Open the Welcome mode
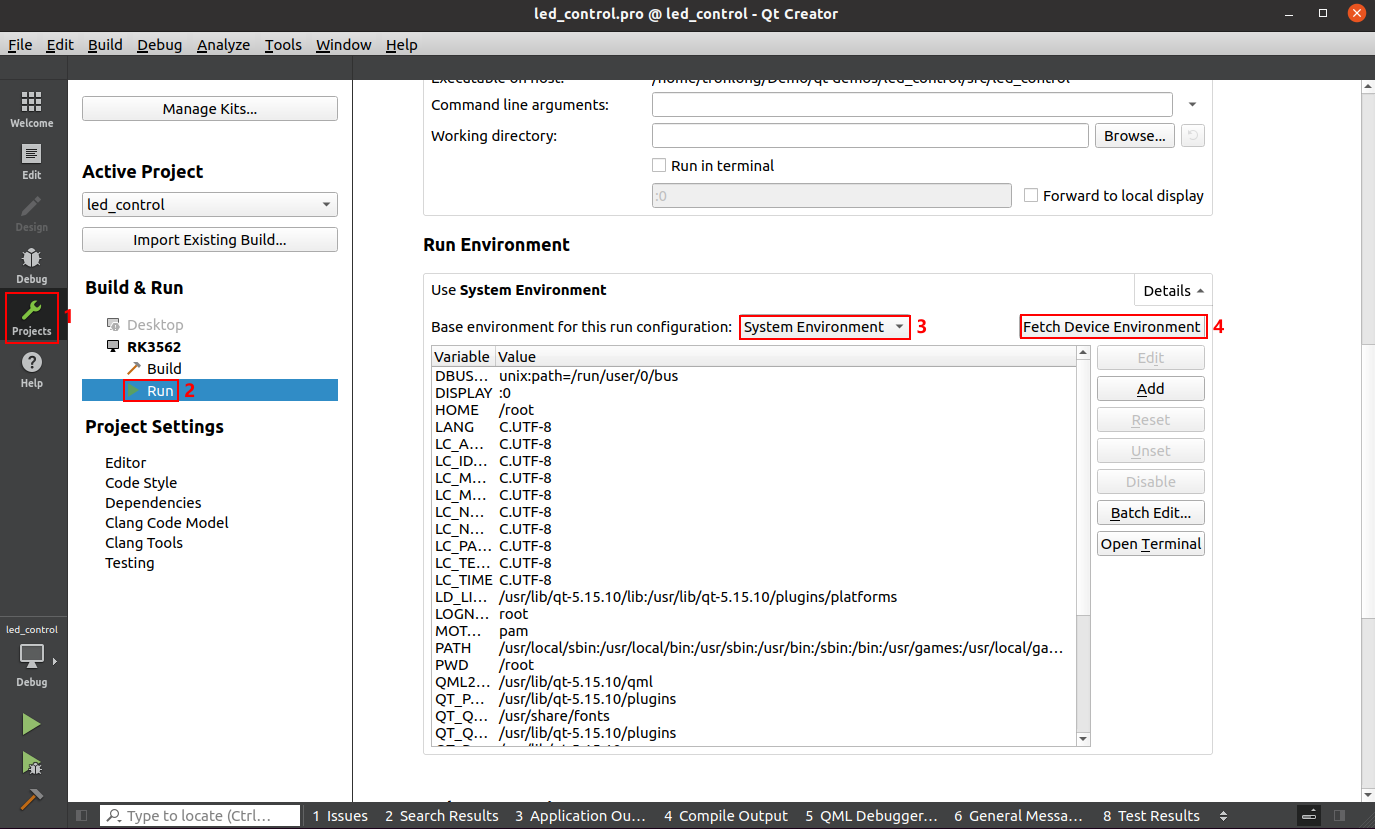1375x829 pixels. point(31,110)
